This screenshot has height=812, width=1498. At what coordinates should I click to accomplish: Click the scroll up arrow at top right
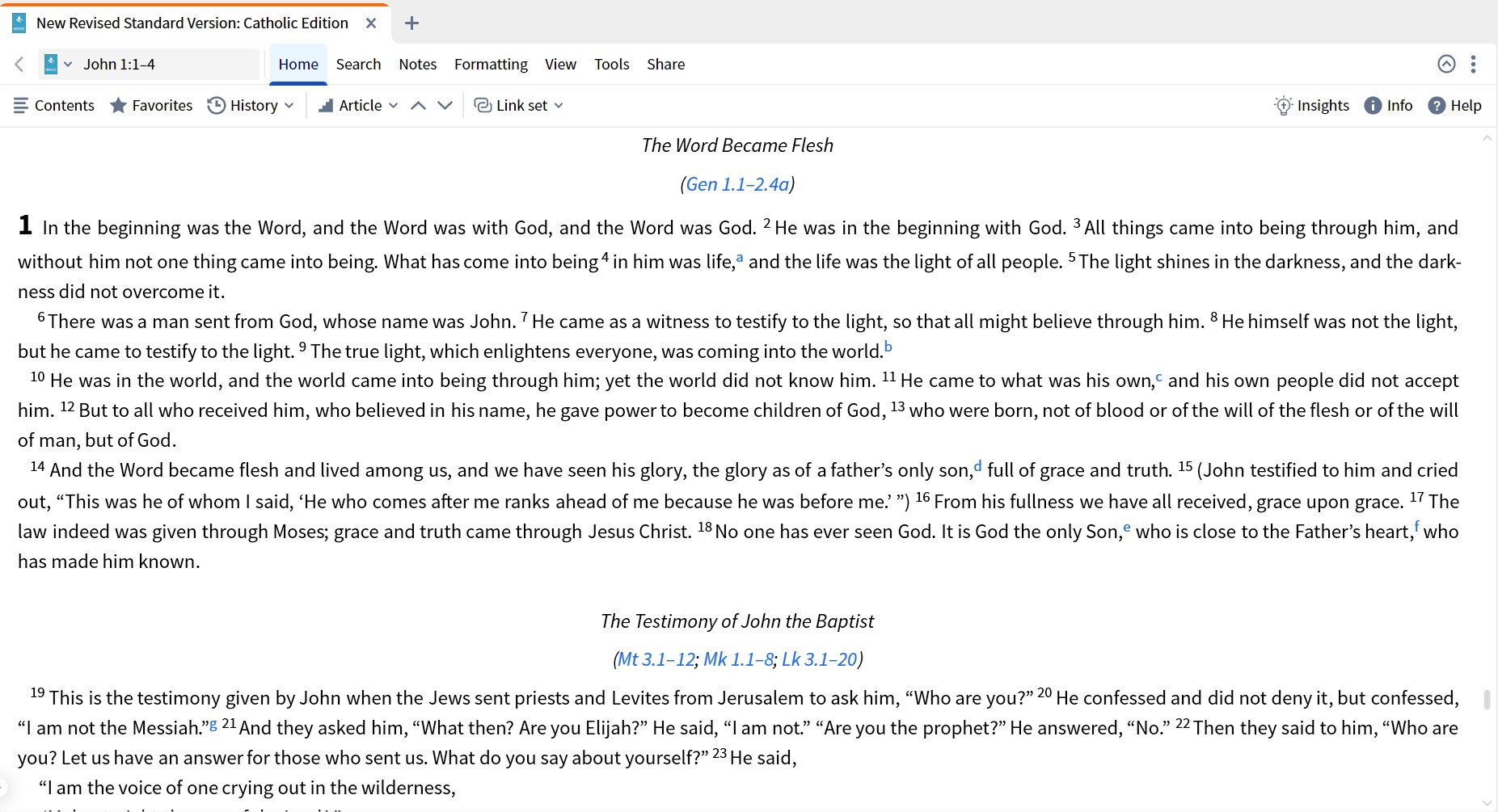click(x=1487, y=138)
